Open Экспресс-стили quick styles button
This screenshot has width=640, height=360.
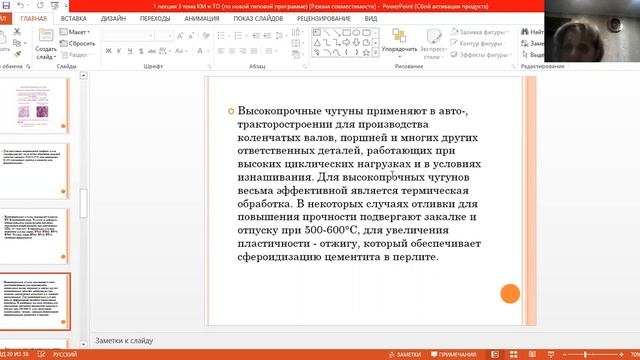coord(433,44)
